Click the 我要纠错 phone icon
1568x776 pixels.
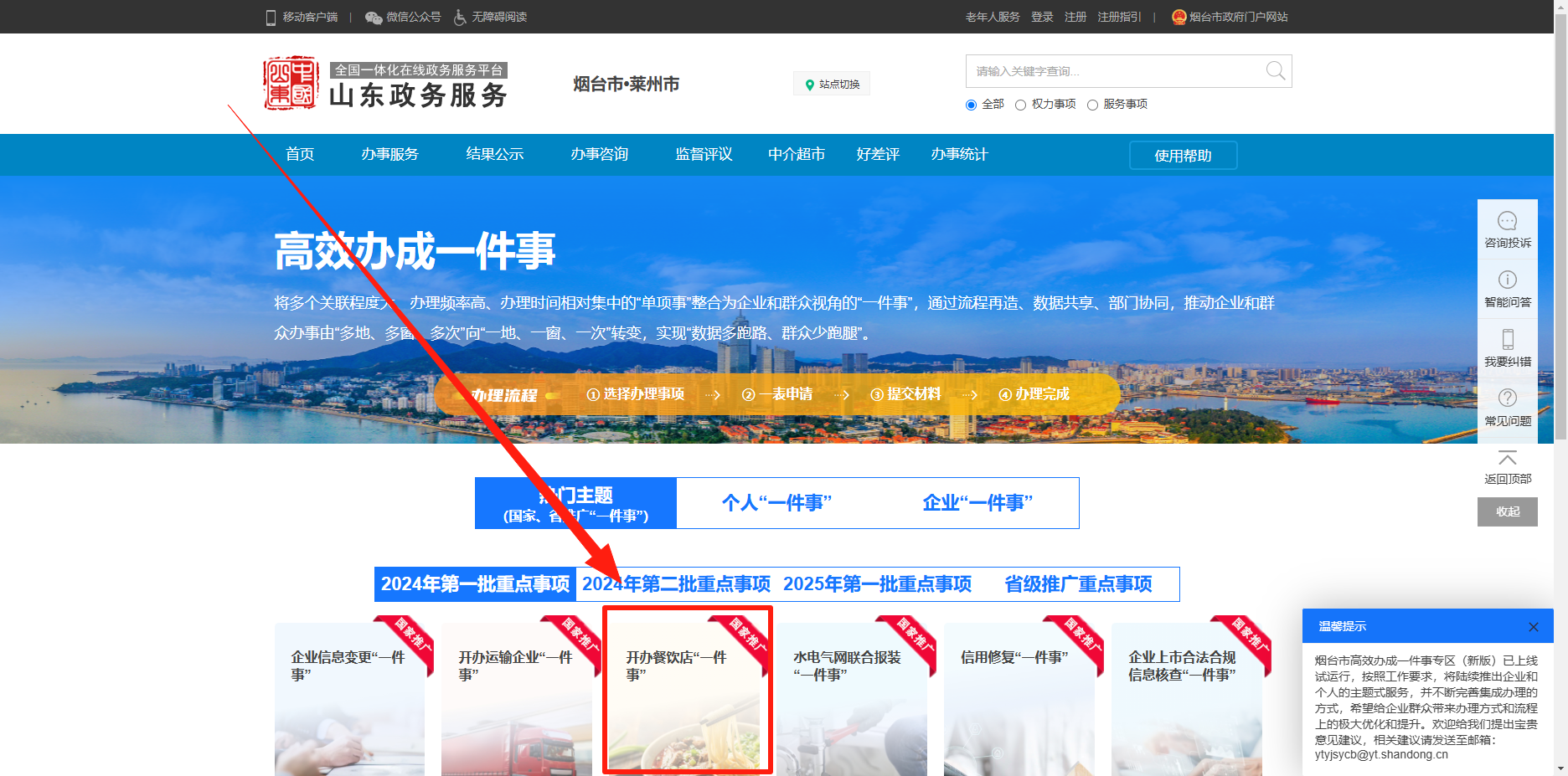(x=1507, y=340)
